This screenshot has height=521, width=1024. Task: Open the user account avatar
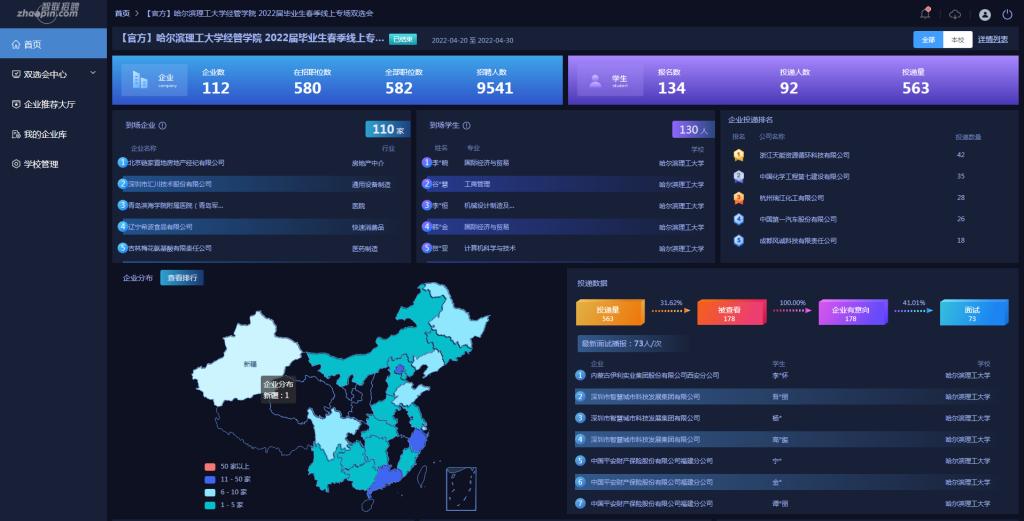coord(984,14)
